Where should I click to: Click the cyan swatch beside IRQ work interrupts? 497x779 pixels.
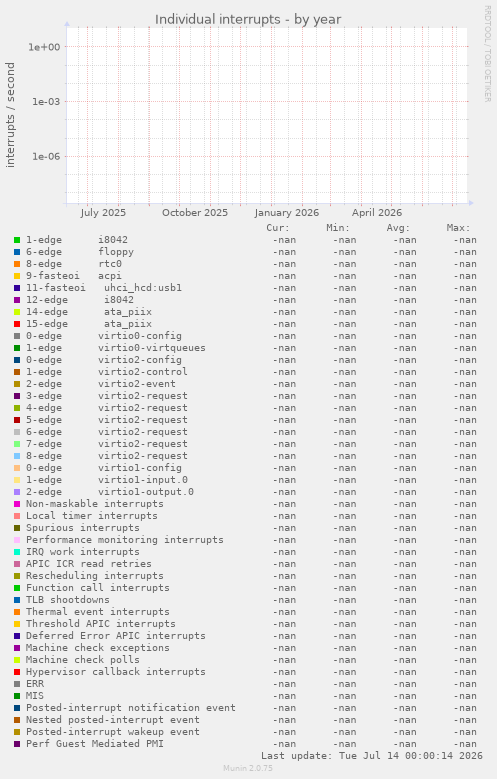coord(17,552)
